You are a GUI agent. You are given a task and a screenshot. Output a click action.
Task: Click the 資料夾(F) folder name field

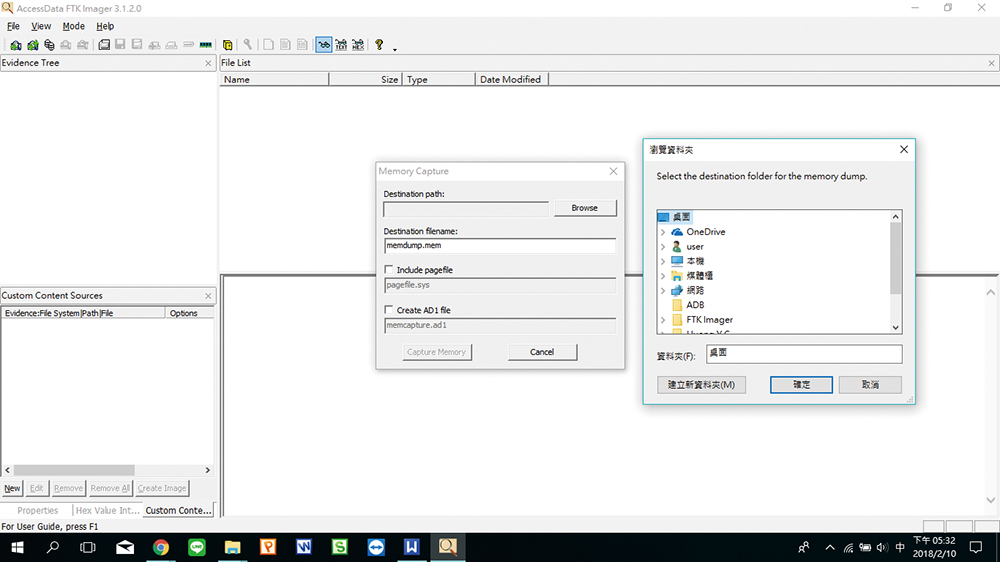[x=804, y=354]
